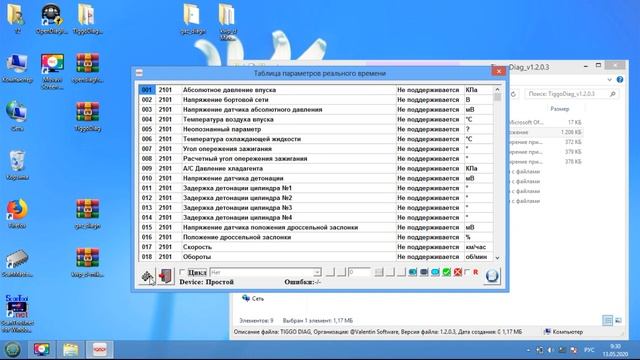Click the round blue button in the parameter toolbar
This screenshot has width=640, height=360.
[492, 276]
